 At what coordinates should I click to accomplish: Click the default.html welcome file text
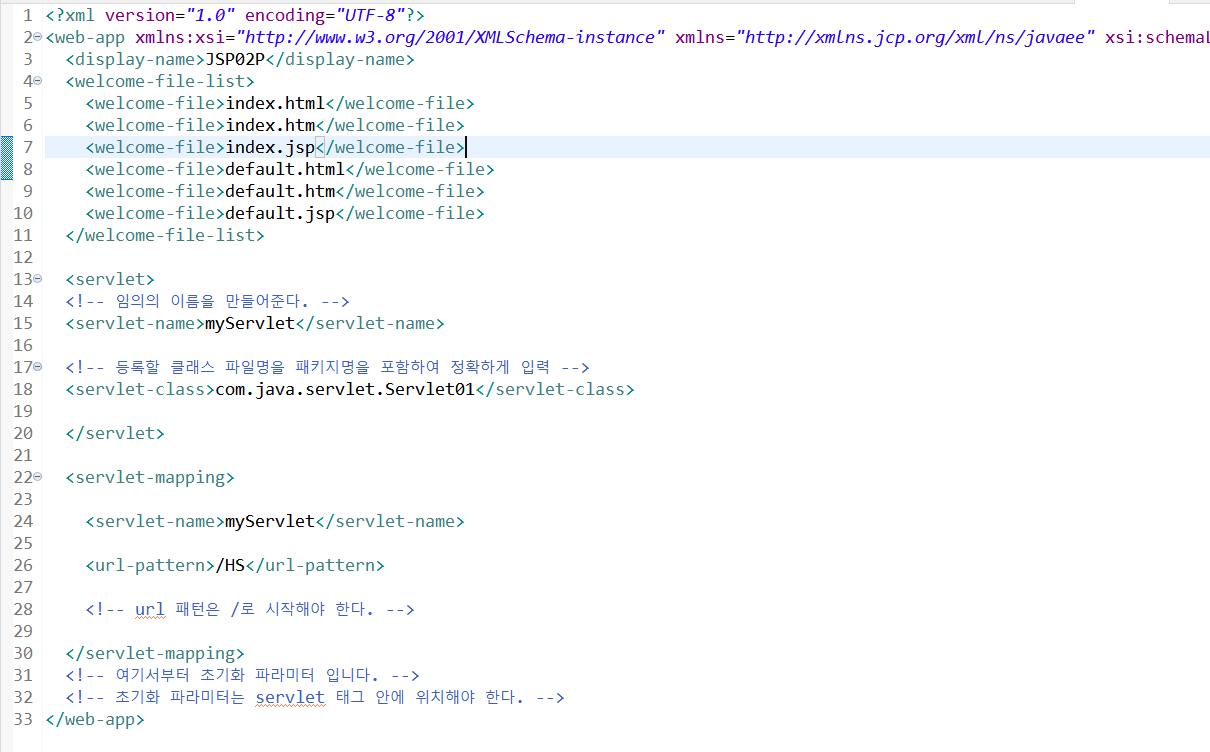285,169
